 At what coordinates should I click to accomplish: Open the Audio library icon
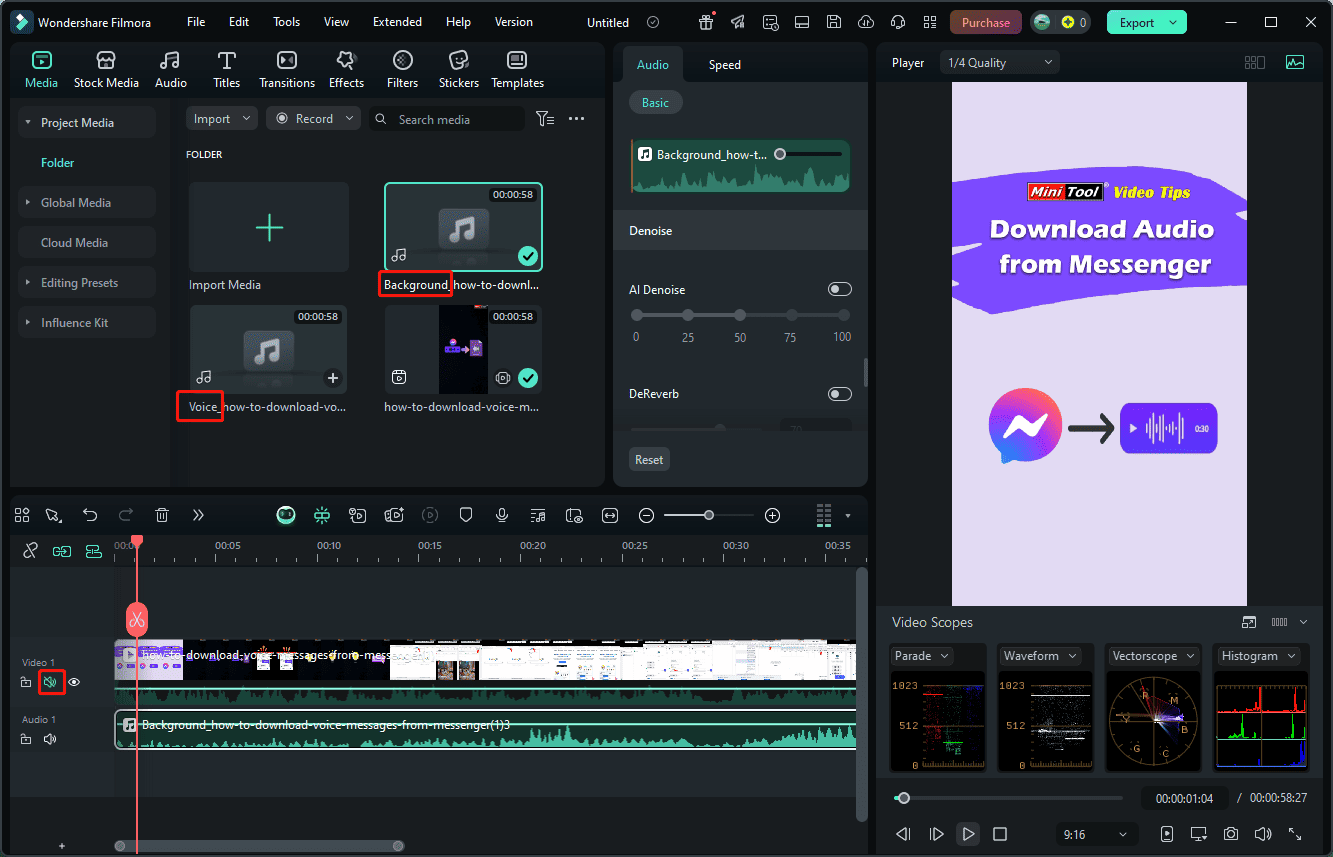pos(171,70)
